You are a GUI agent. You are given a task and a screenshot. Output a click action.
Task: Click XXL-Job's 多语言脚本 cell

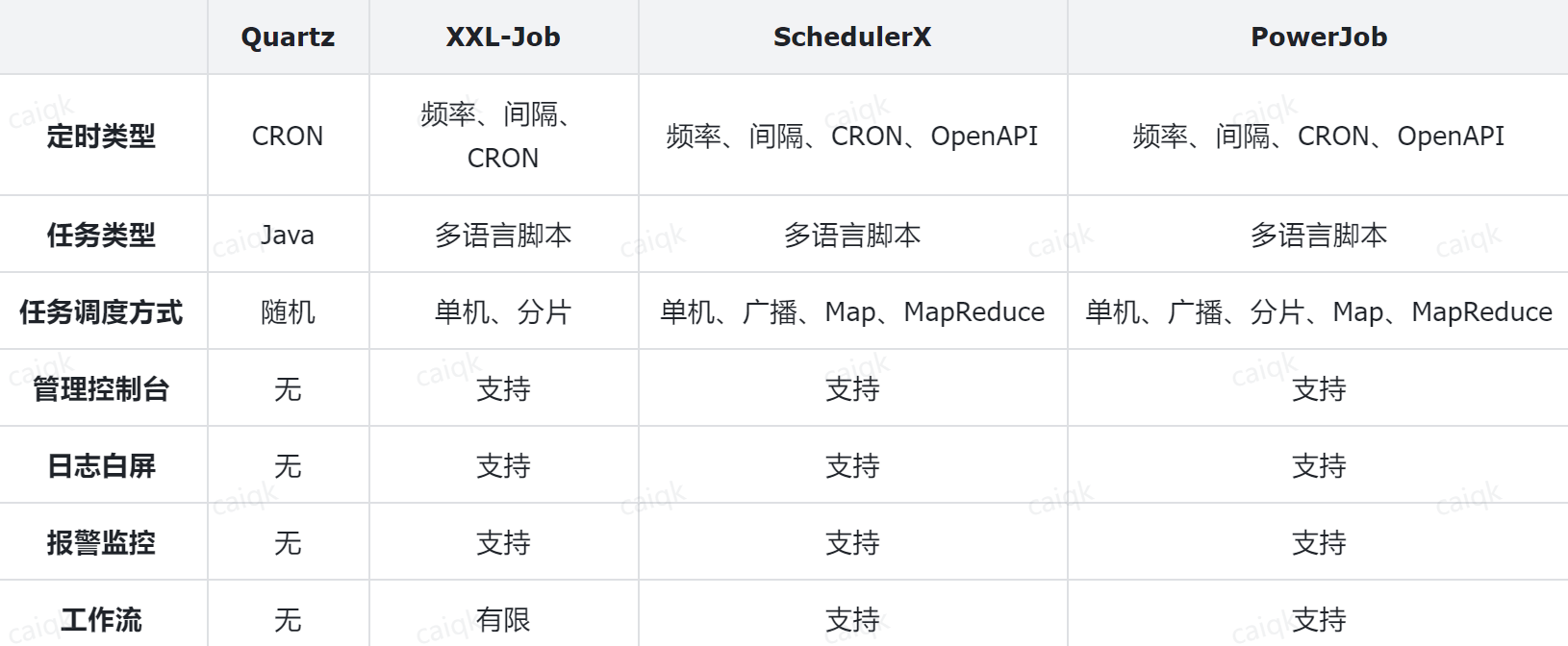pos(503,235)
